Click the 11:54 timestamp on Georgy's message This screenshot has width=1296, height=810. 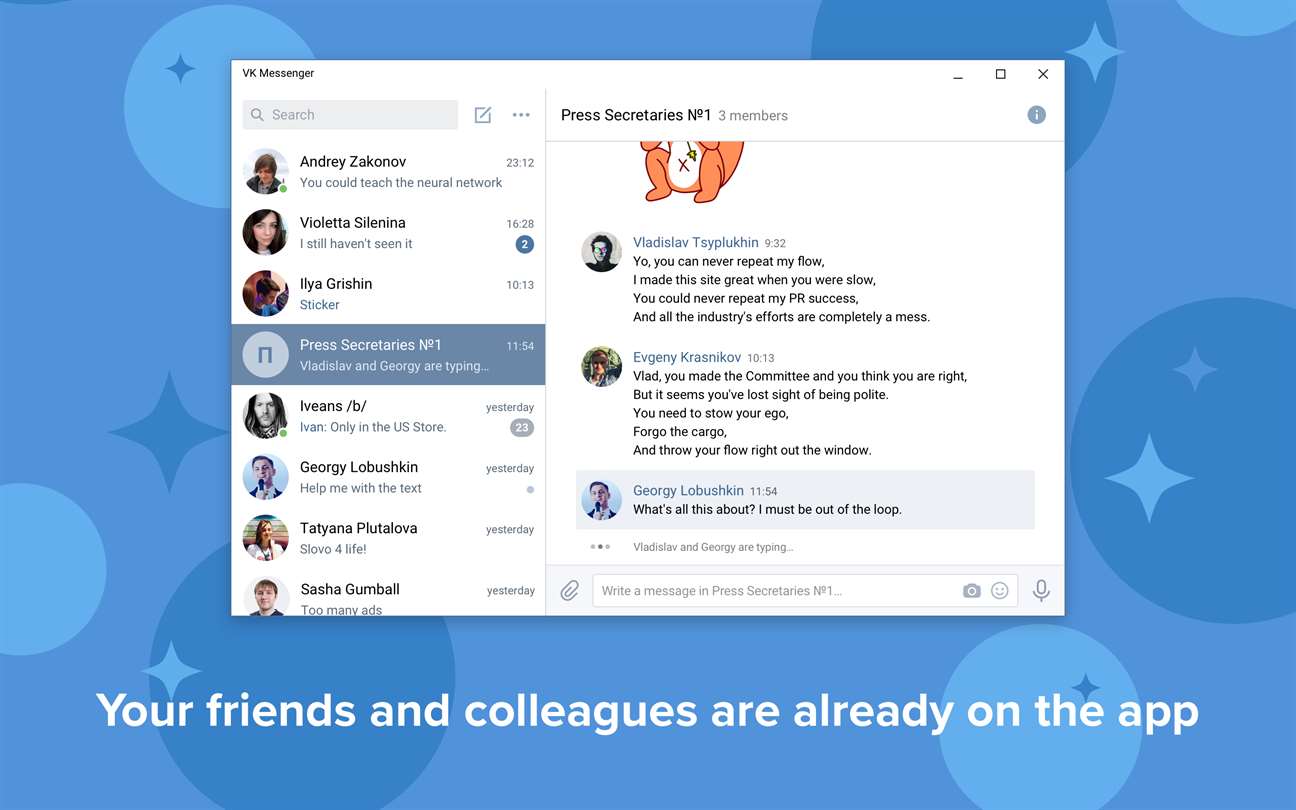[x=763, y=491]
